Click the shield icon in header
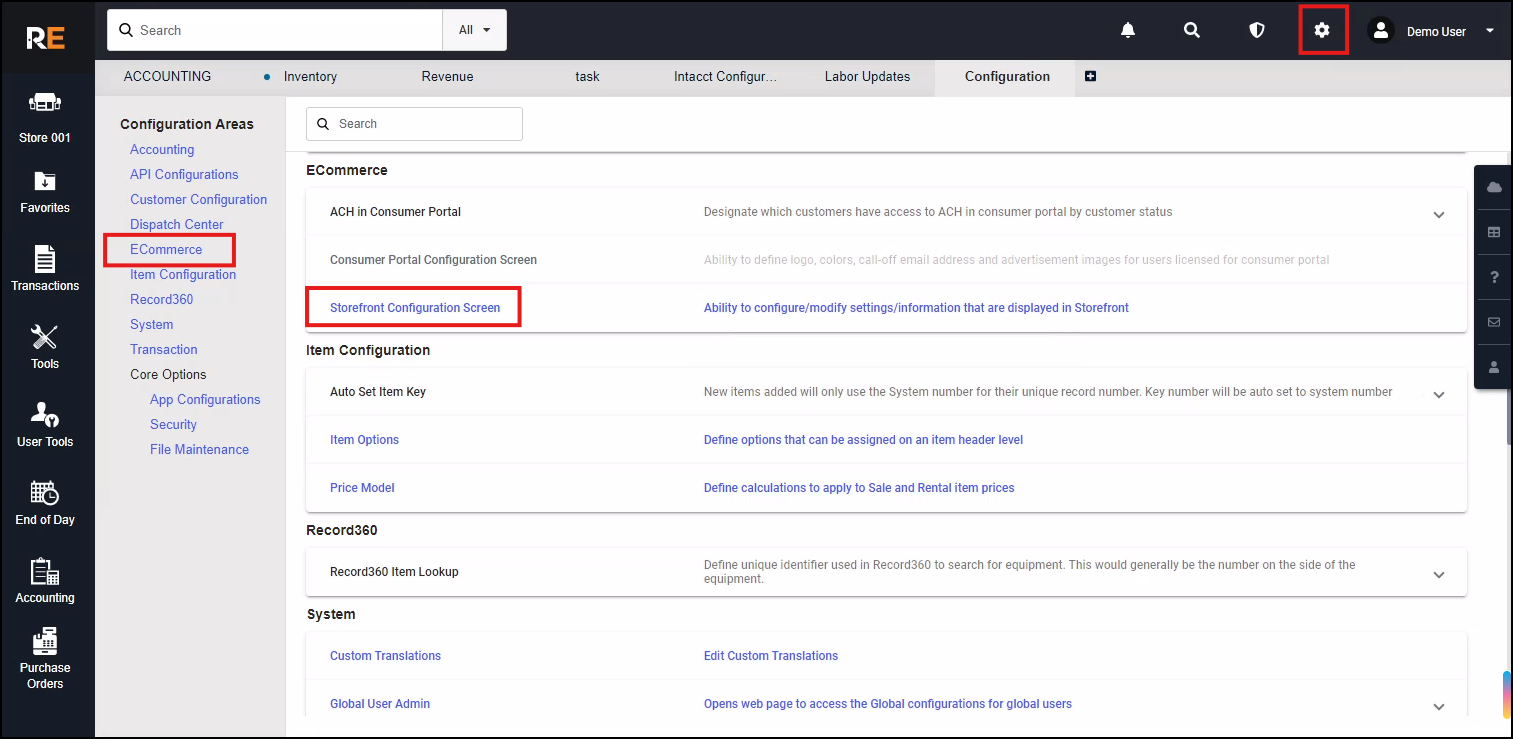1513x739 pixels. coord(1257,31)
